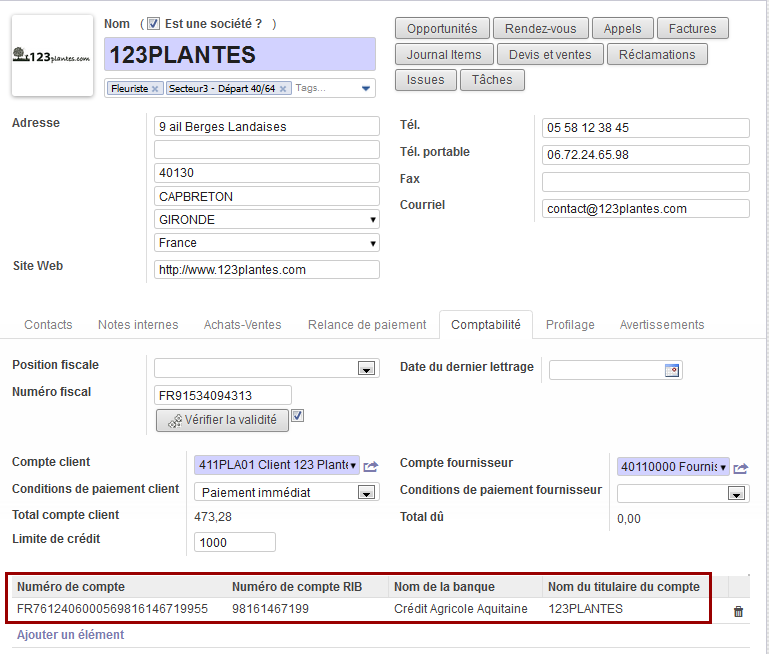The image size is (769, 654).
Task: Click the empty second address line field
Action: (267, 150)
